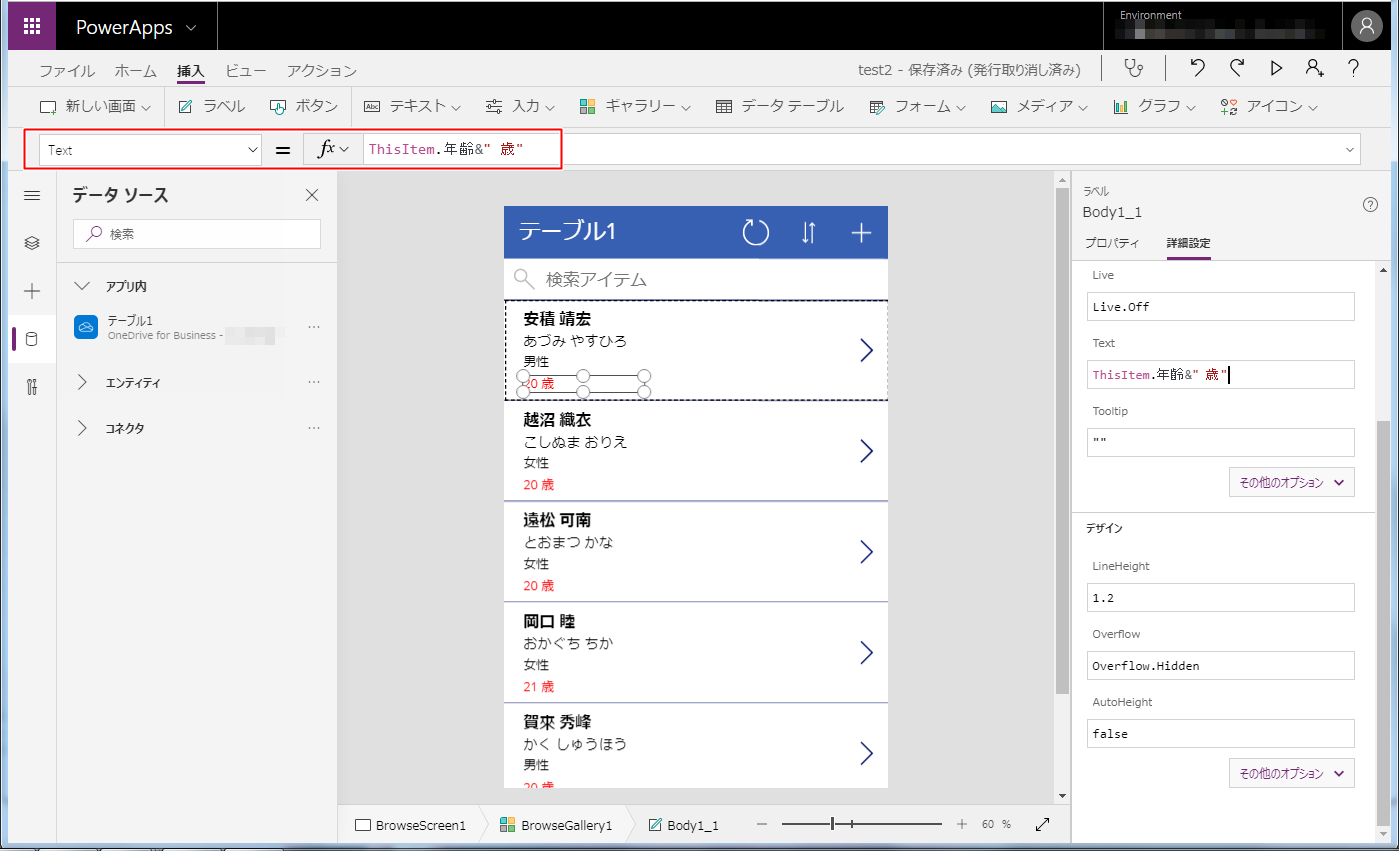Insert a ボタン control
The height and width of the screenshot is (851, 1399).
point(304,106)
